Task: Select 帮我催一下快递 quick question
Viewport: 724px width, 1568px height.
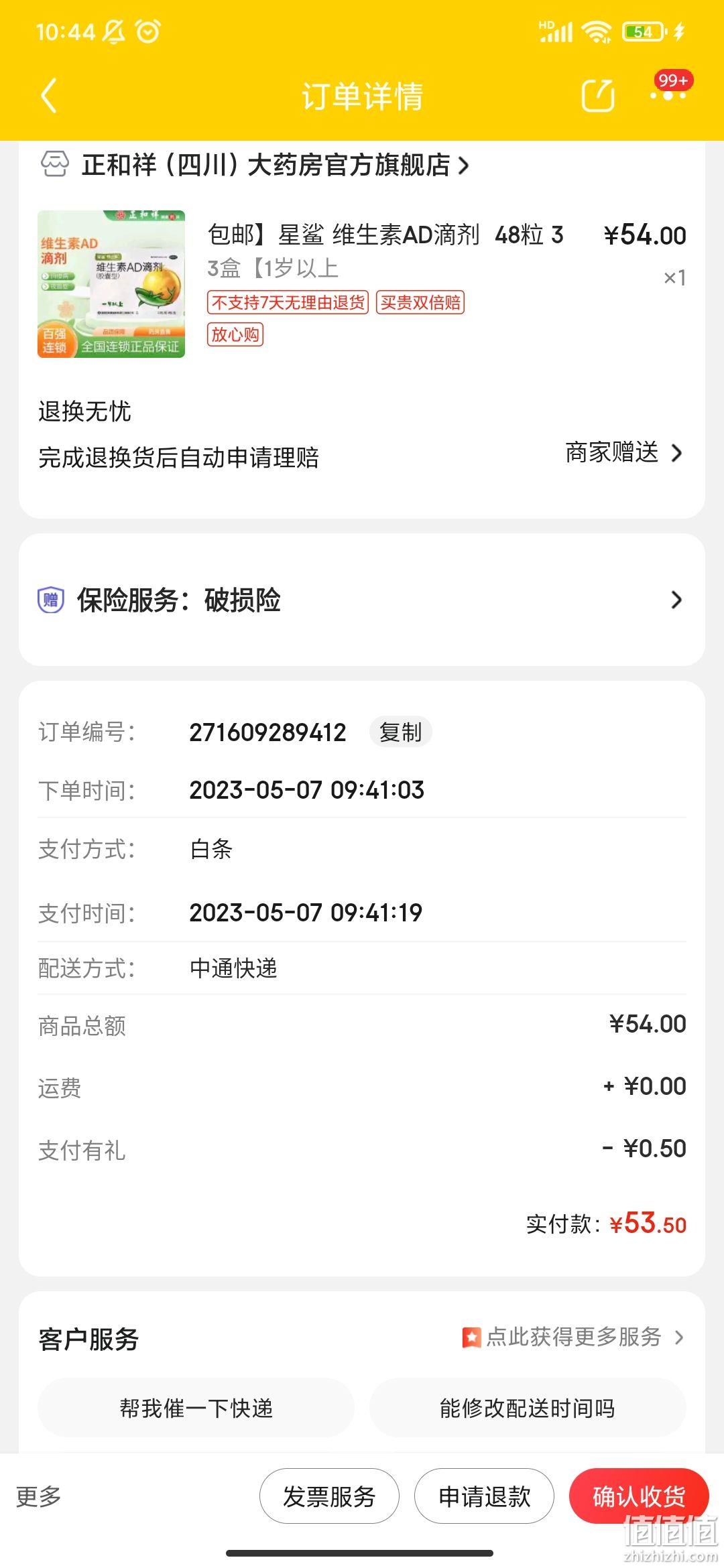Action: coord(196,1407)
